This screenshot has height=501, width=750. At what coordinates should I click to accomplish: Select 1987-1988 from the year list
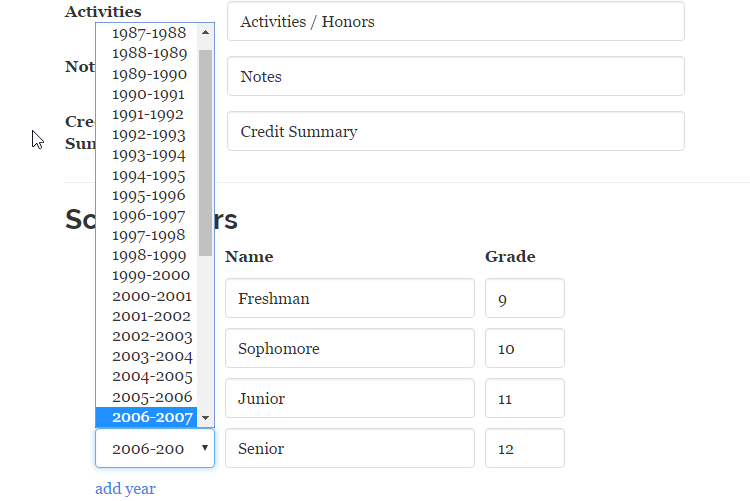[x=149, y=33]
